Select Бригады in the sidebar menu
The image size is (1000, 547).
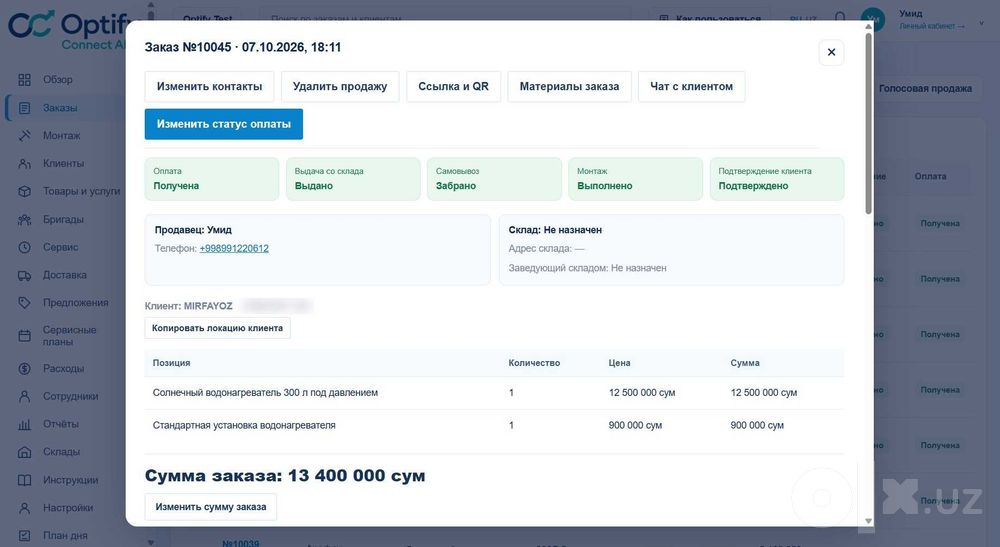click(63, 219)
